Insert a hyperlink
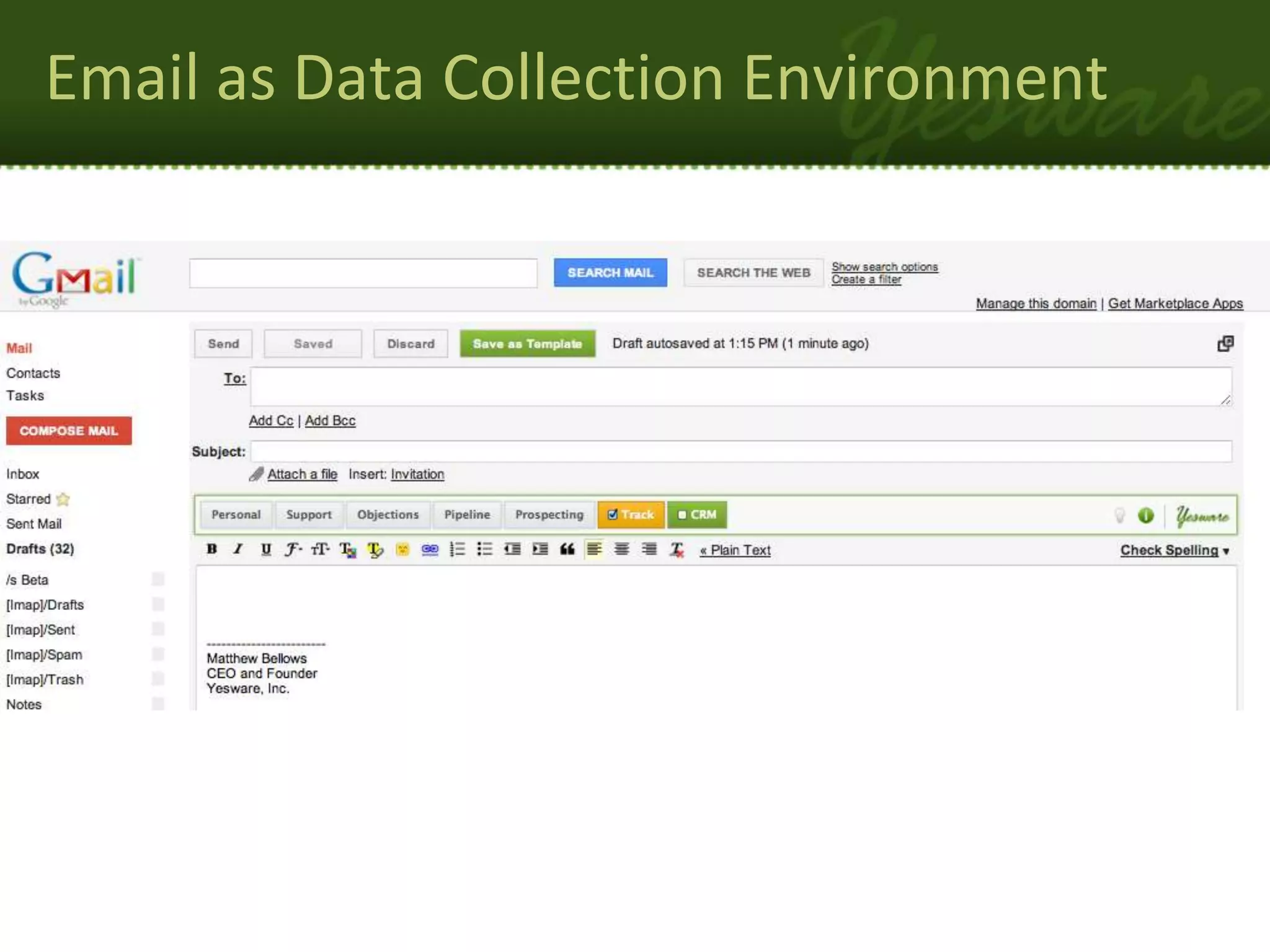Screen dimensions: 1270x952 tap(430, 550)
